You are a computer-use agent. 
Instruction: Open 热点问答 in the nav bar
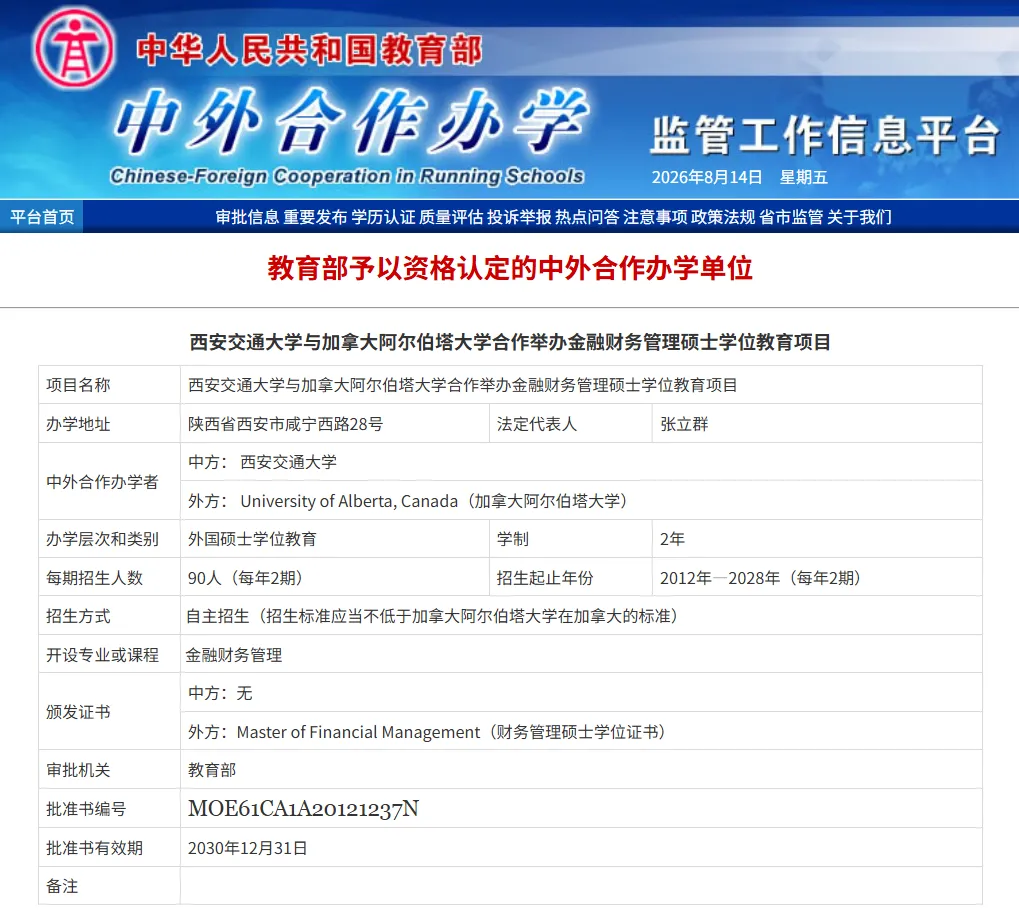click(x=587, y=217)
